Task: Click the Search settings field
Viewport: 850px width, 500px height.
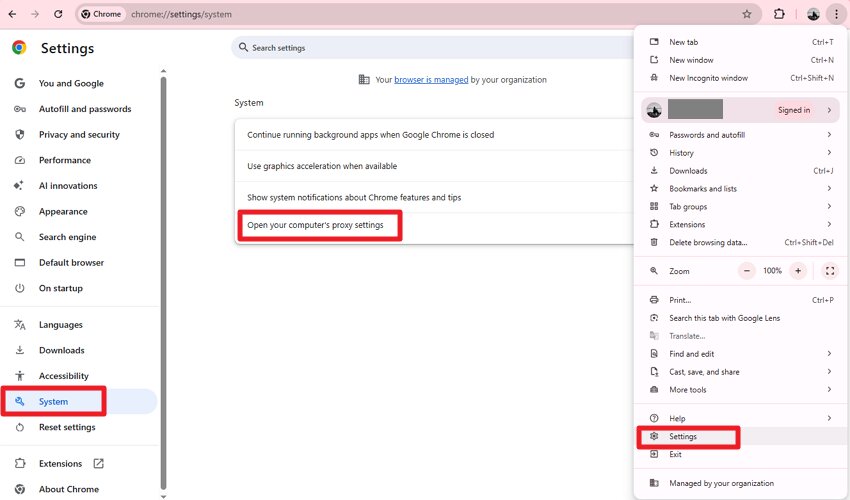Action: point(434,48)
